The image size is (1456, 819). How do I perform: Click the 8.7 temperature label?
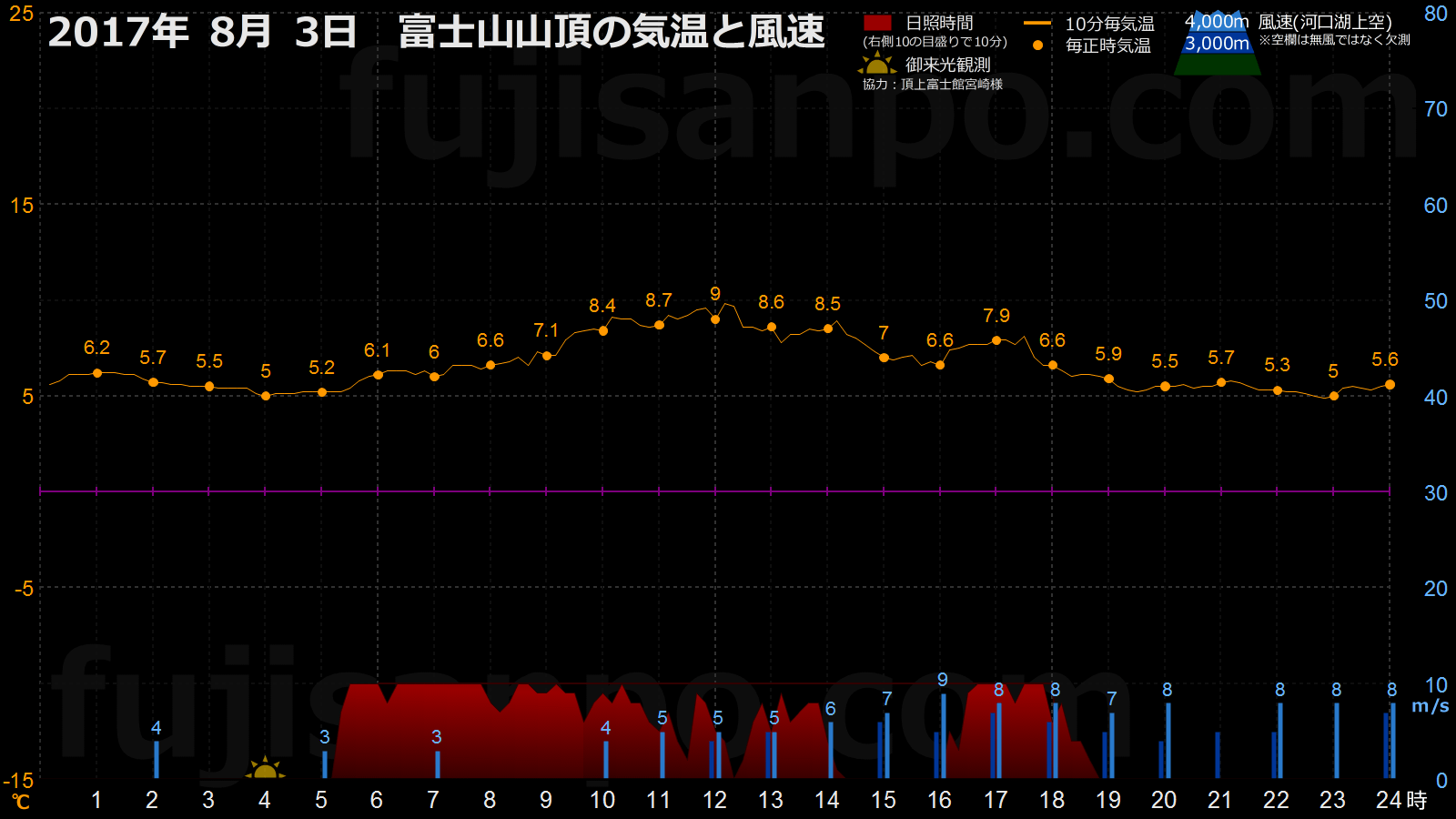tap(659, 300)
